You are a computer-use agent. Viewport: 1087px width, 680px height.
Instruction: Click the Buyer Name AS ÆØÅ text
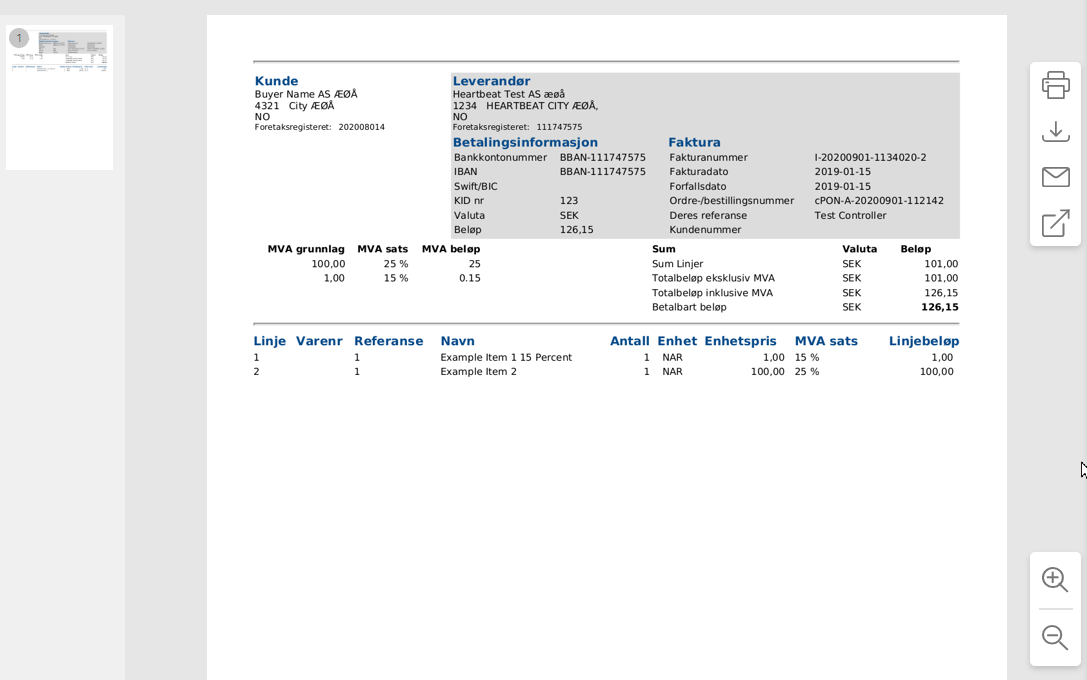(x=305, y=94)
